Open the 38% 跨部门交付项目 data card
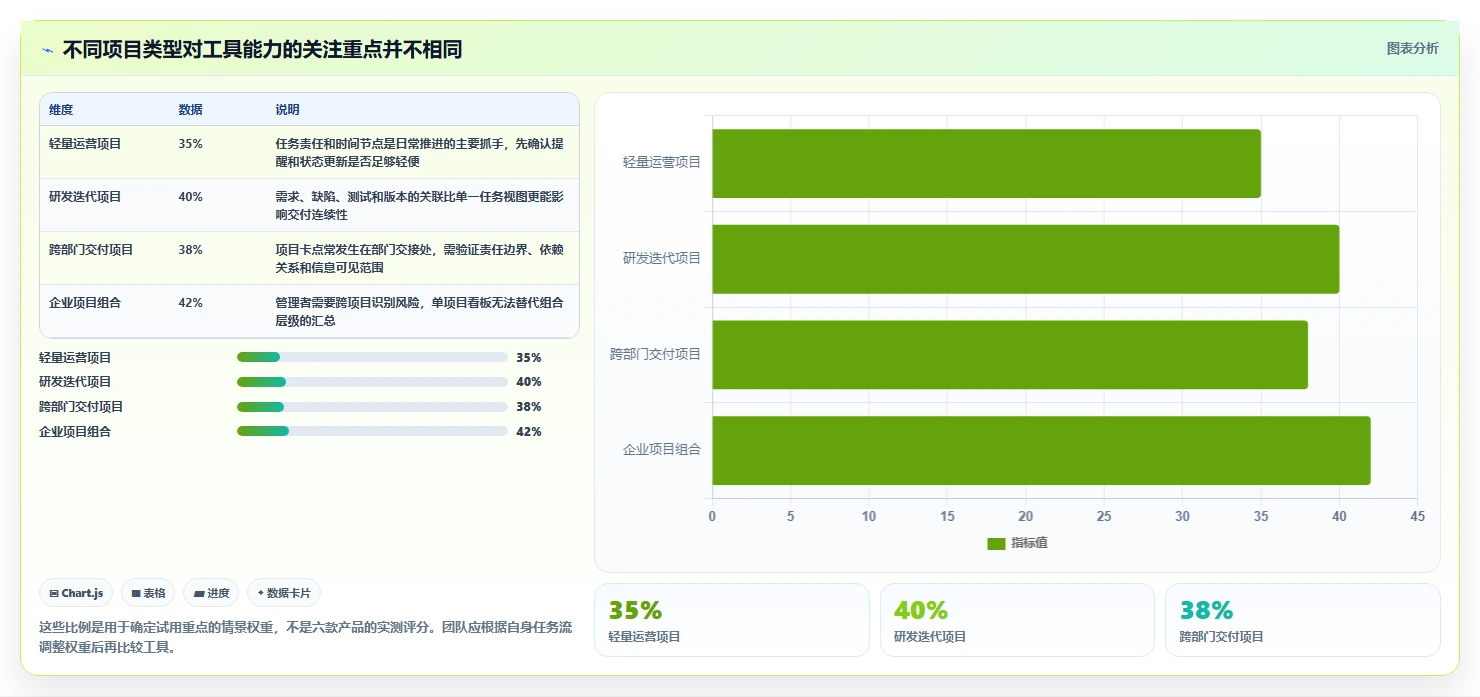 [1302, 620]
